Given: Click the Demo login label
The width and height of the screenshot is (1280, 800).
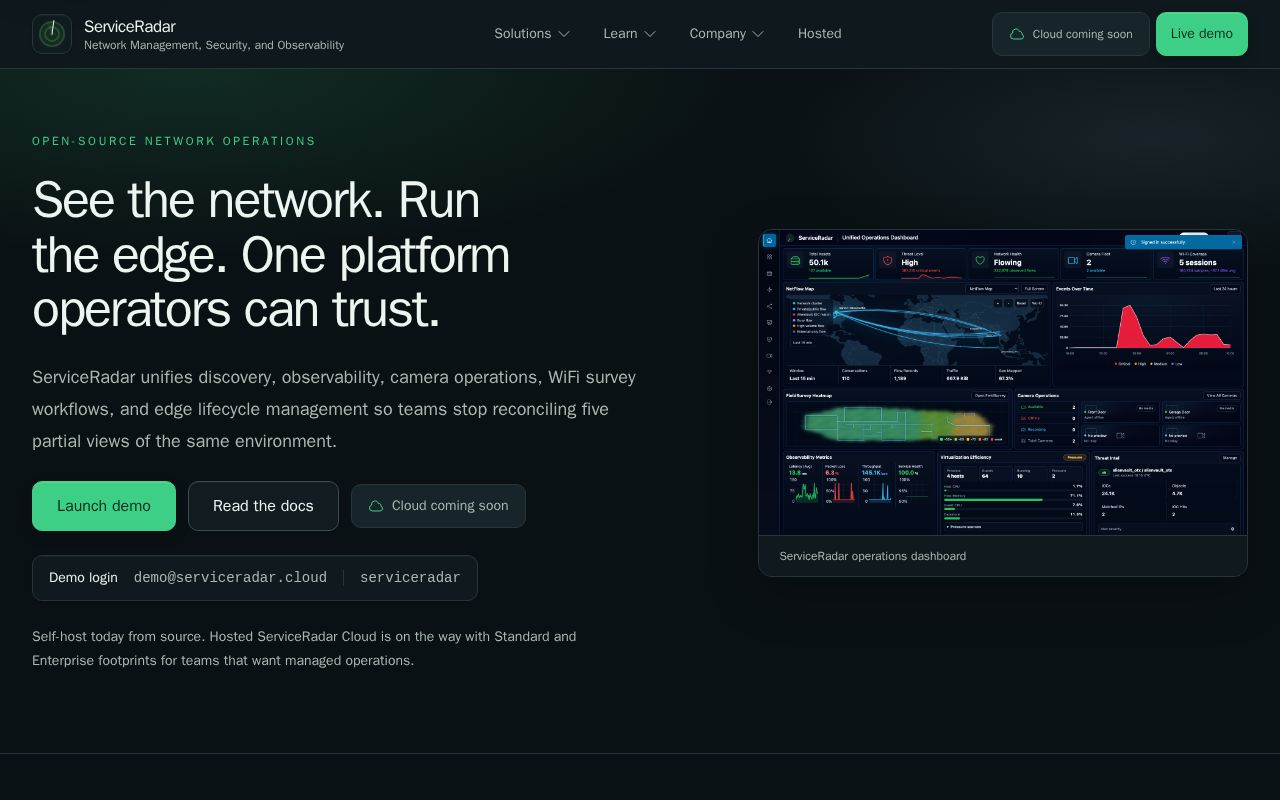Looking at the screenshot, I should click(x=83, y=578).
